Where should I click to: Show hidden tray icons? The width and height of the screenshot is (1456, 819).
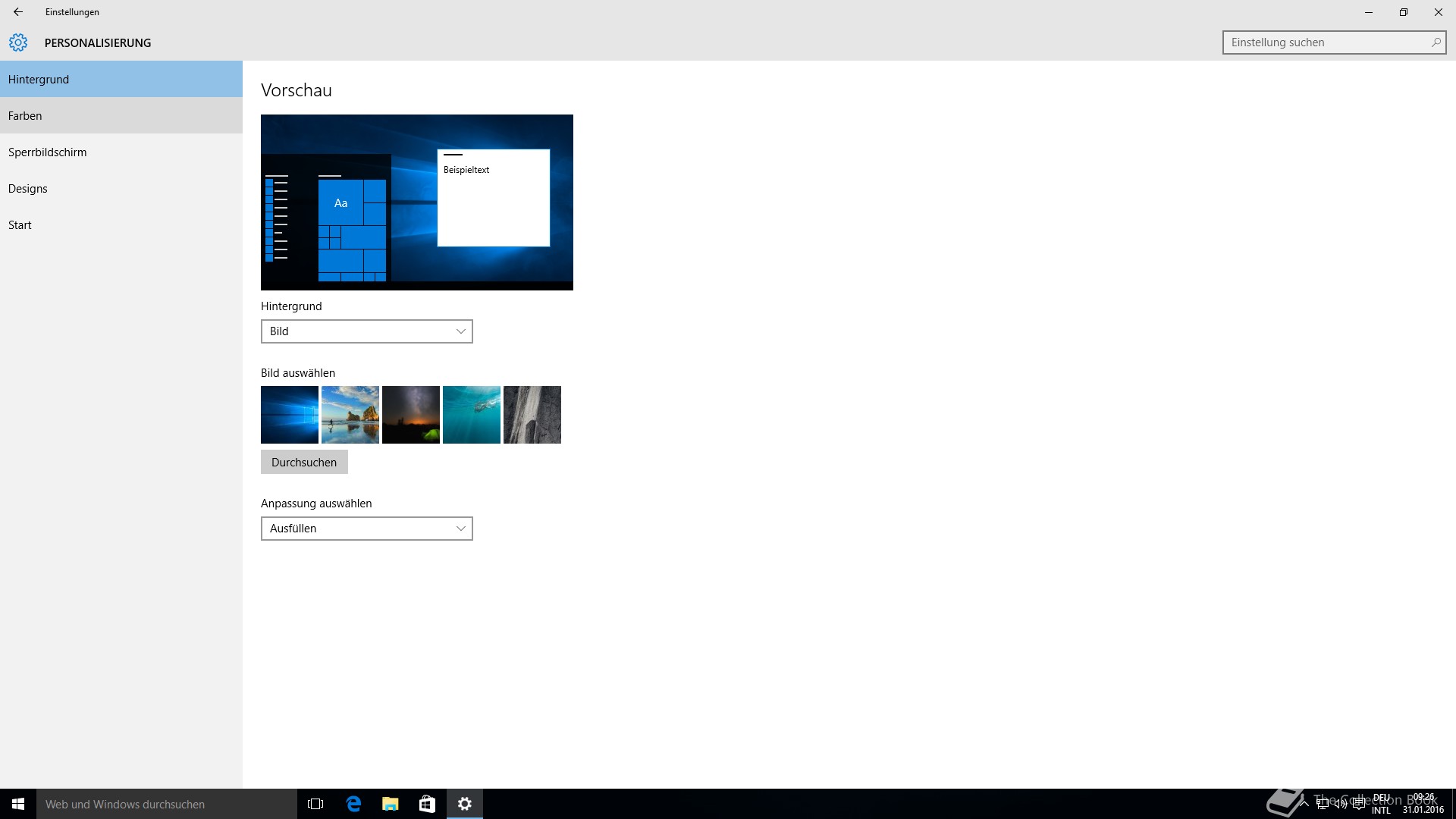click(x=1304, y=804)
